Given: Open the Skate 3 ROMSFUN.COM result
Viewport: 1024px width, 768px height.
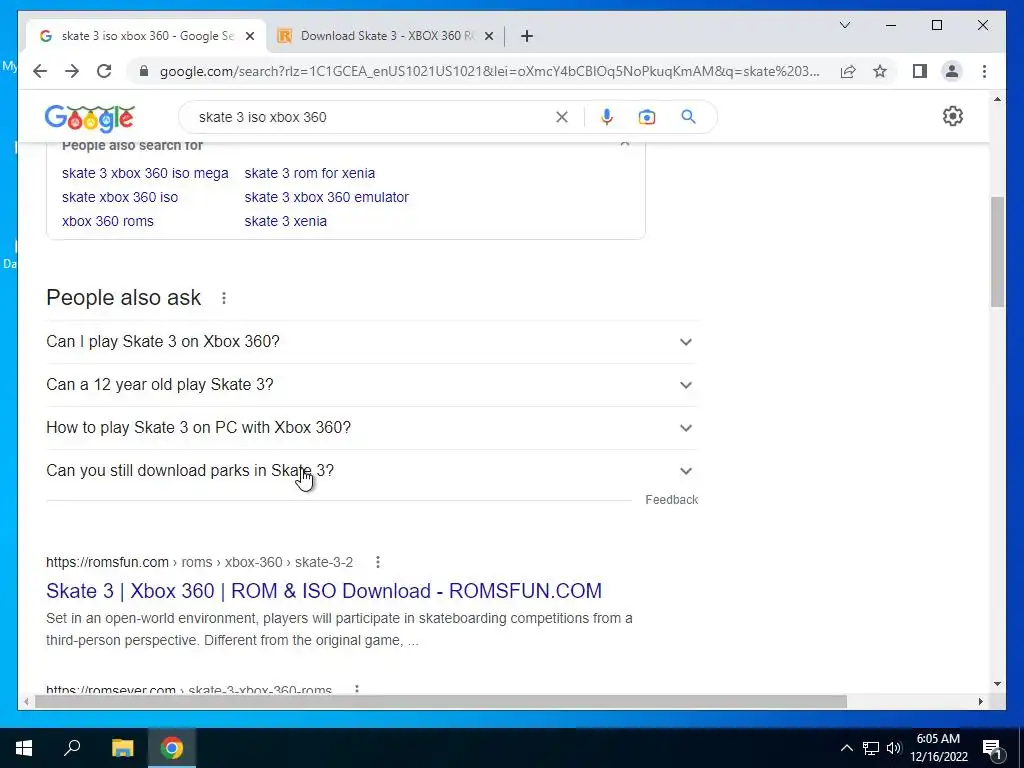Looking at the screenshot, I should pos(324,591).
